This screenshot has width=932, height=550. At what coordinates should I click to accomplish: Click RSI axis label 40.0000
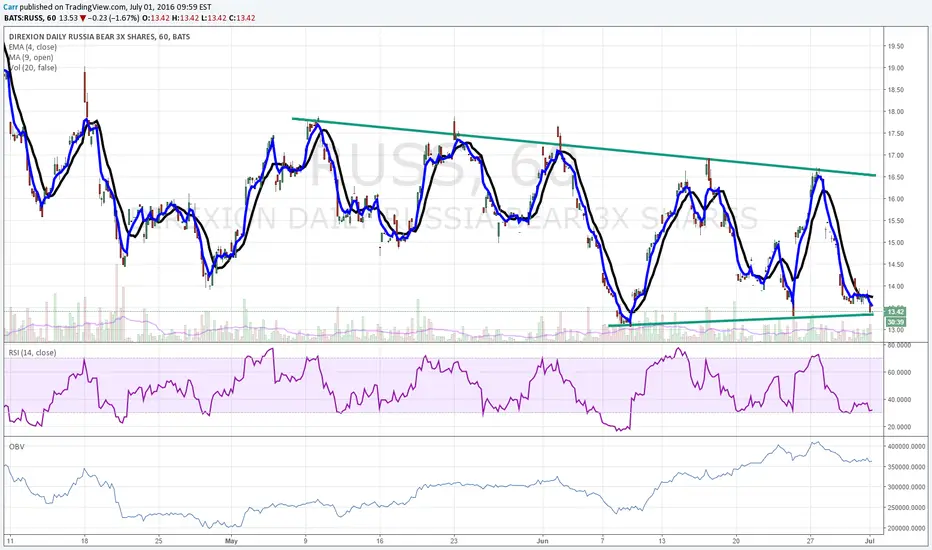[899, 400]
